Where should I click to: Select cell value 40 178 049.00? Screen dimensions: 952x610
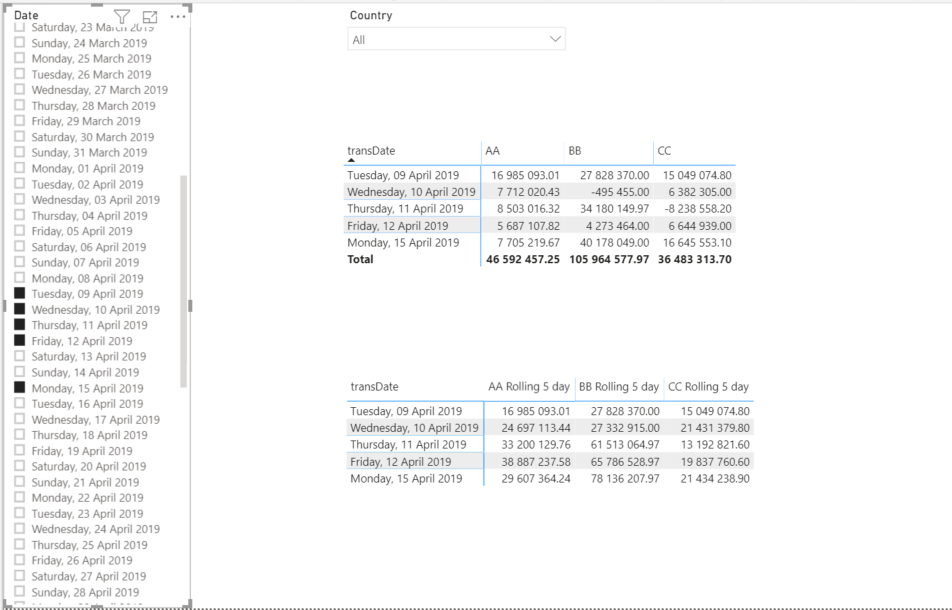tap(614, 242)
